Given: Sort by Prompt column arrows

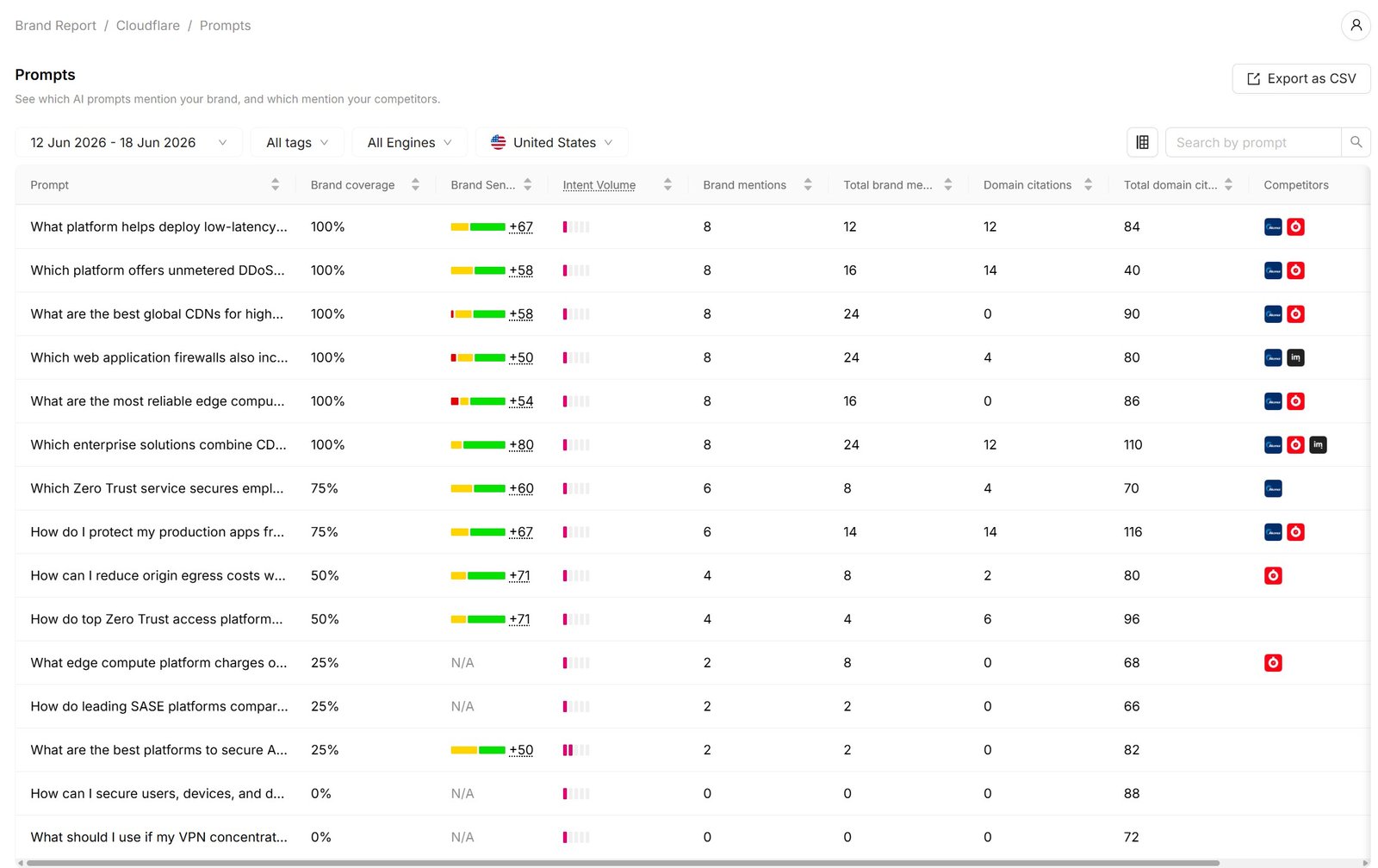Looking at the screenshot, I should 275,184.
